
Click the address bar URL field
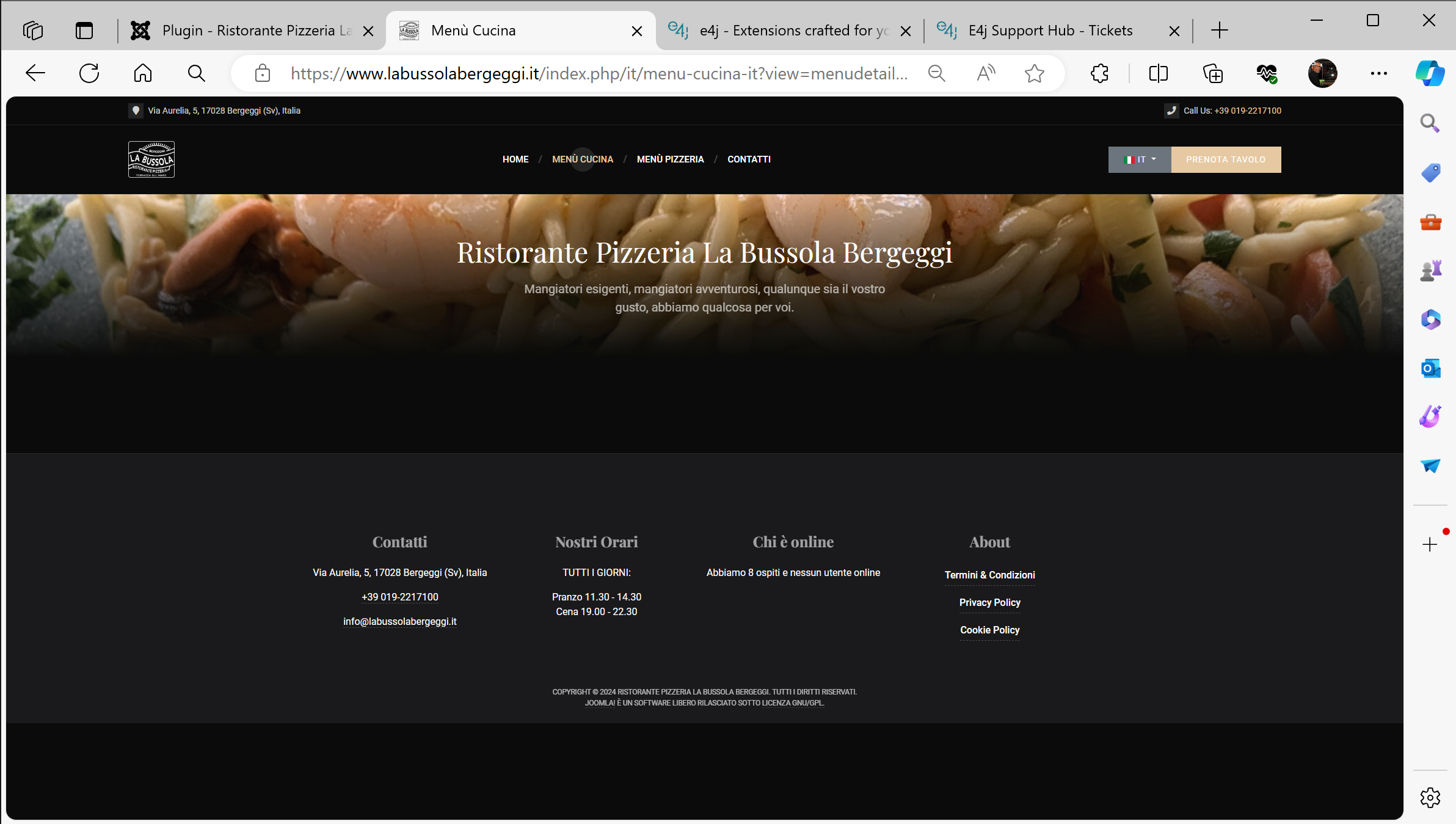pos(599,73)
